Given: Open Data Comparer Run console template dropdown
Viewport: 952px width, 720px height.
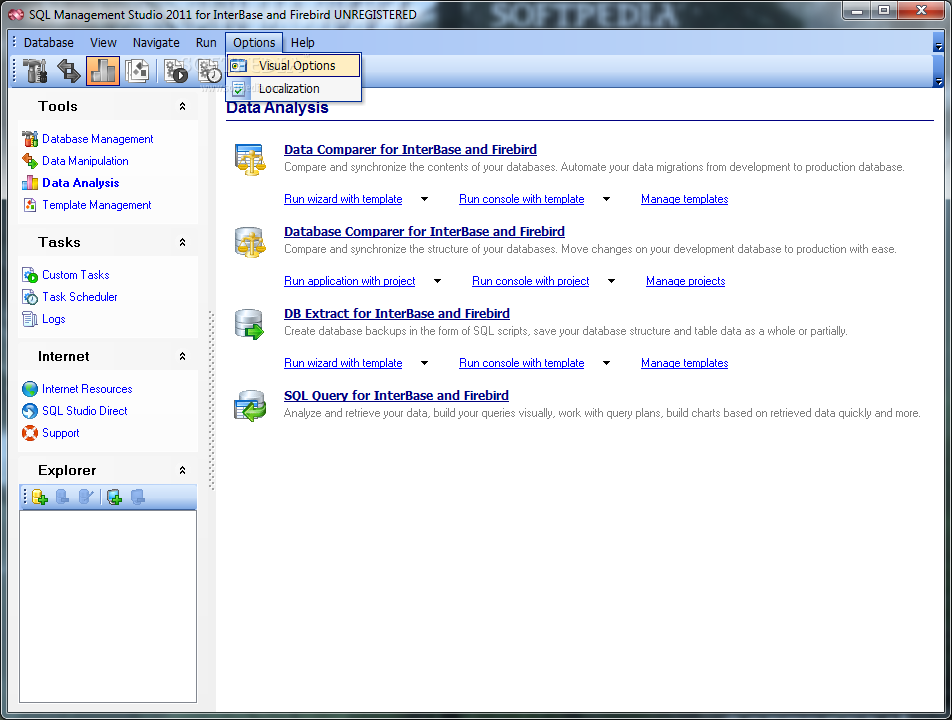Looking at the screenshot, I should click(x=606, y=199).
